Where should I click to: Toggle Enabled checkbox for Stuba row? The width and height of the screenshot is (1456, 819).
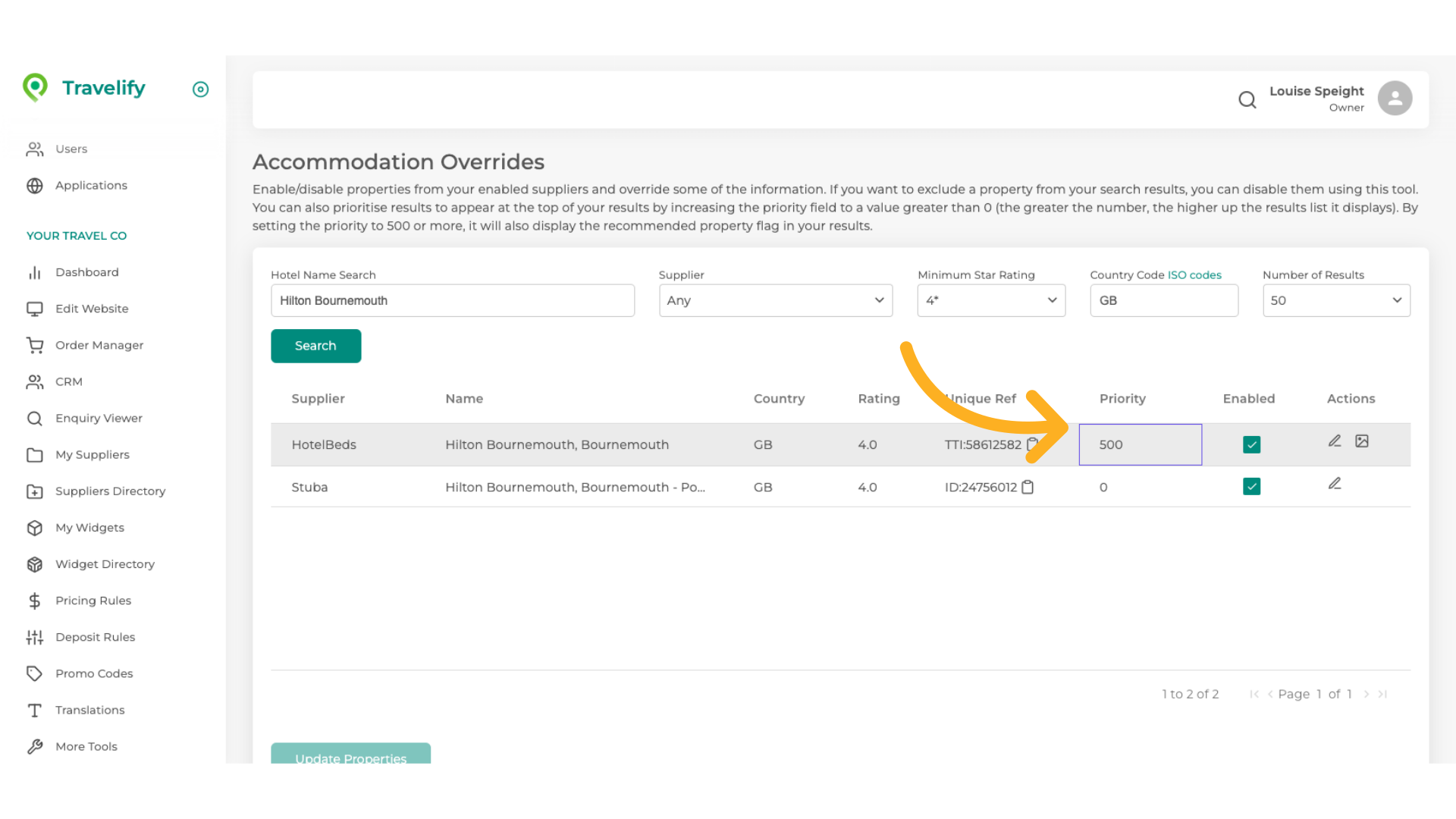[x=1251, y=486]
